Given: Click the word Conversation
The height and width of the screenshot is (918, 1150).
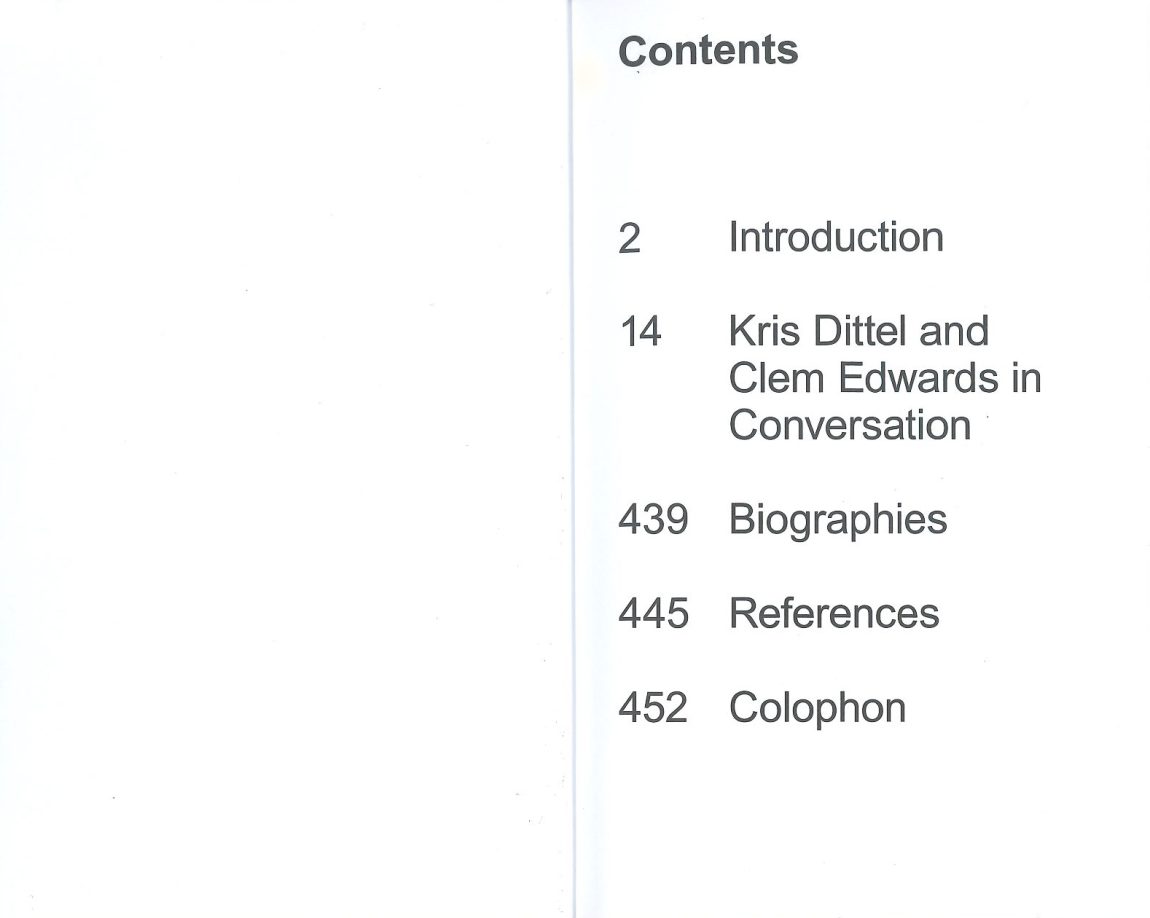Looking at the screenshot, I should (x=850, y=425).
